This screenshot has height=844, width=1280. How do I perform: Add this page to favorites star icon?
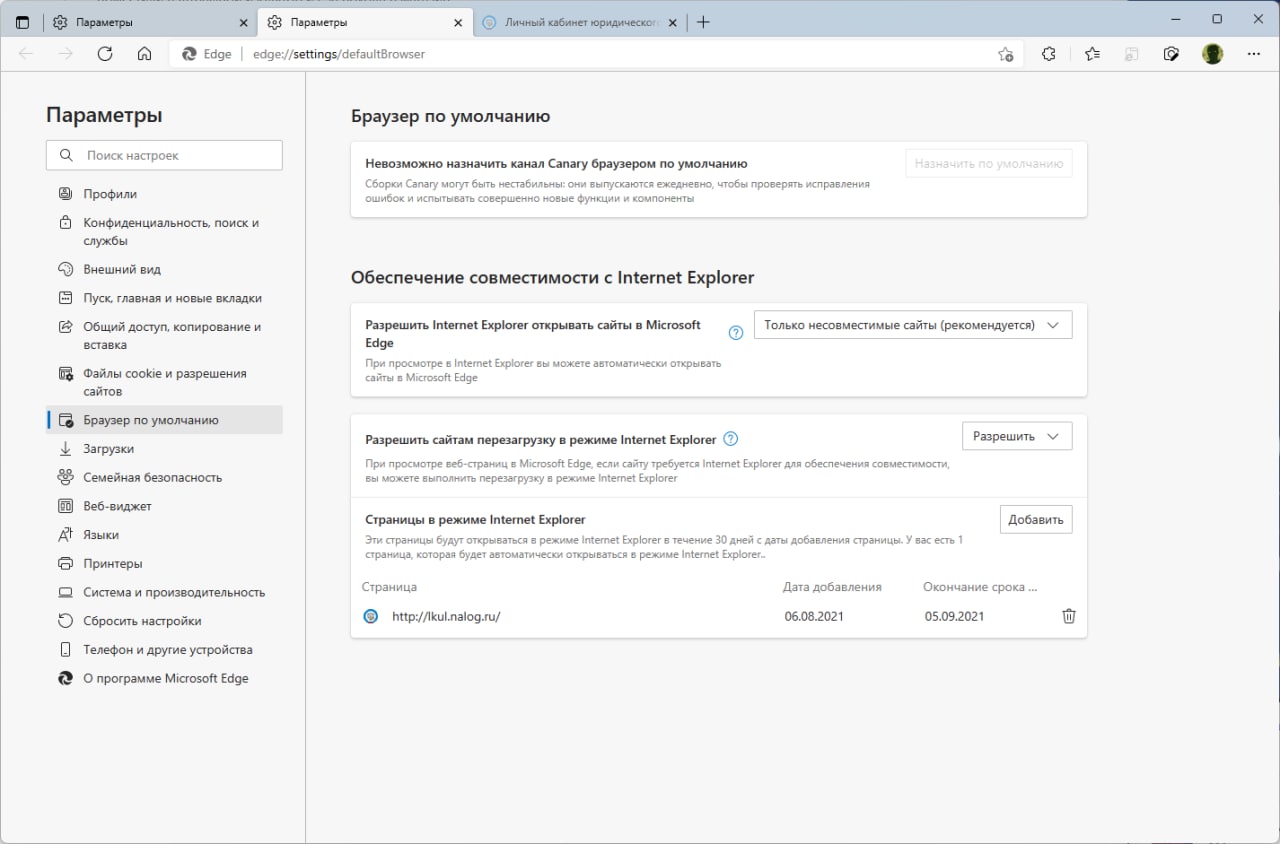coord(1006,54)
